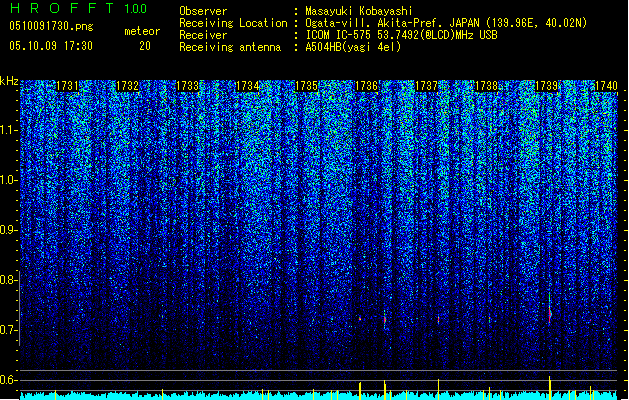Click the 1732 time marker
Screen dimensions: 629x400
127,86
